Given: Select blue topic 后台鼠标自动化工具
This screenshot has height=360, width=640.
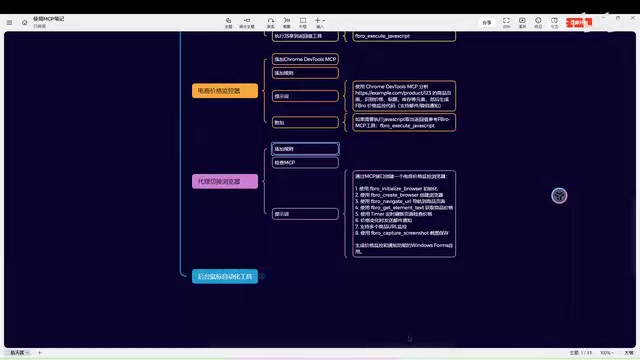Looking at the screenshot, I should (x=225, y=276).
